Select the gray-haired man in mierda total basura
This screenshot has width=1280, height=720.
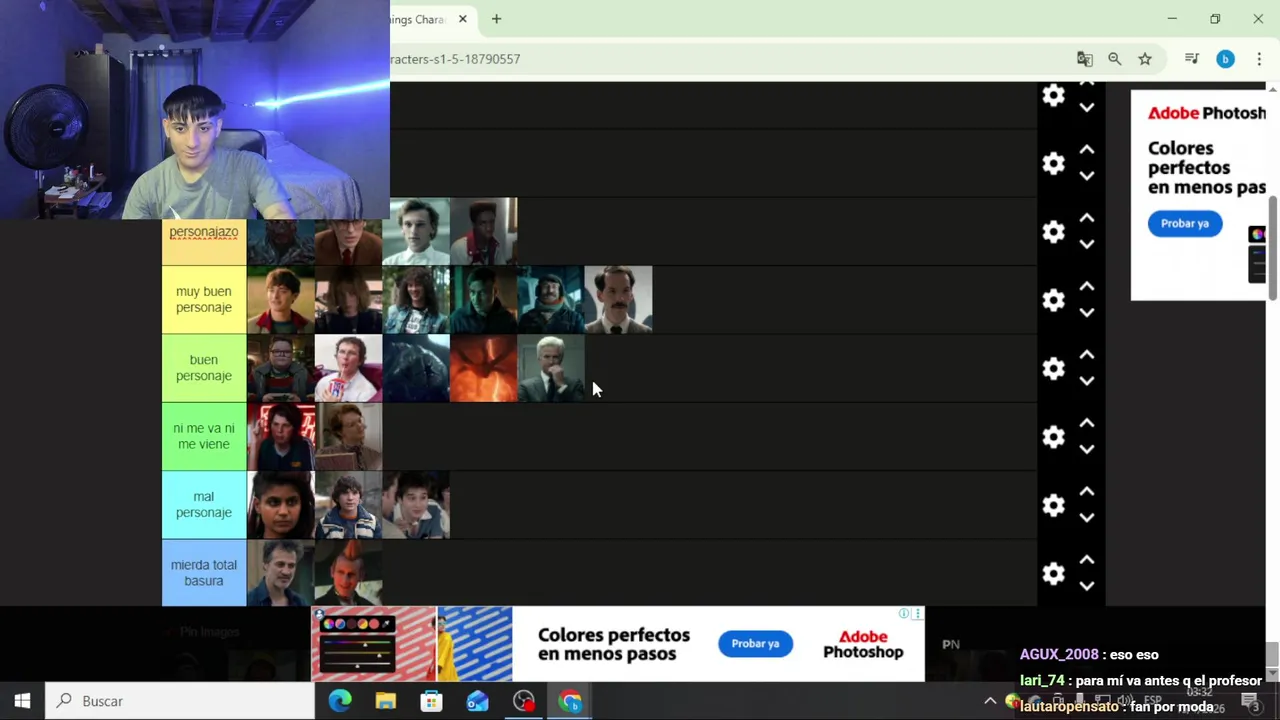281,573
